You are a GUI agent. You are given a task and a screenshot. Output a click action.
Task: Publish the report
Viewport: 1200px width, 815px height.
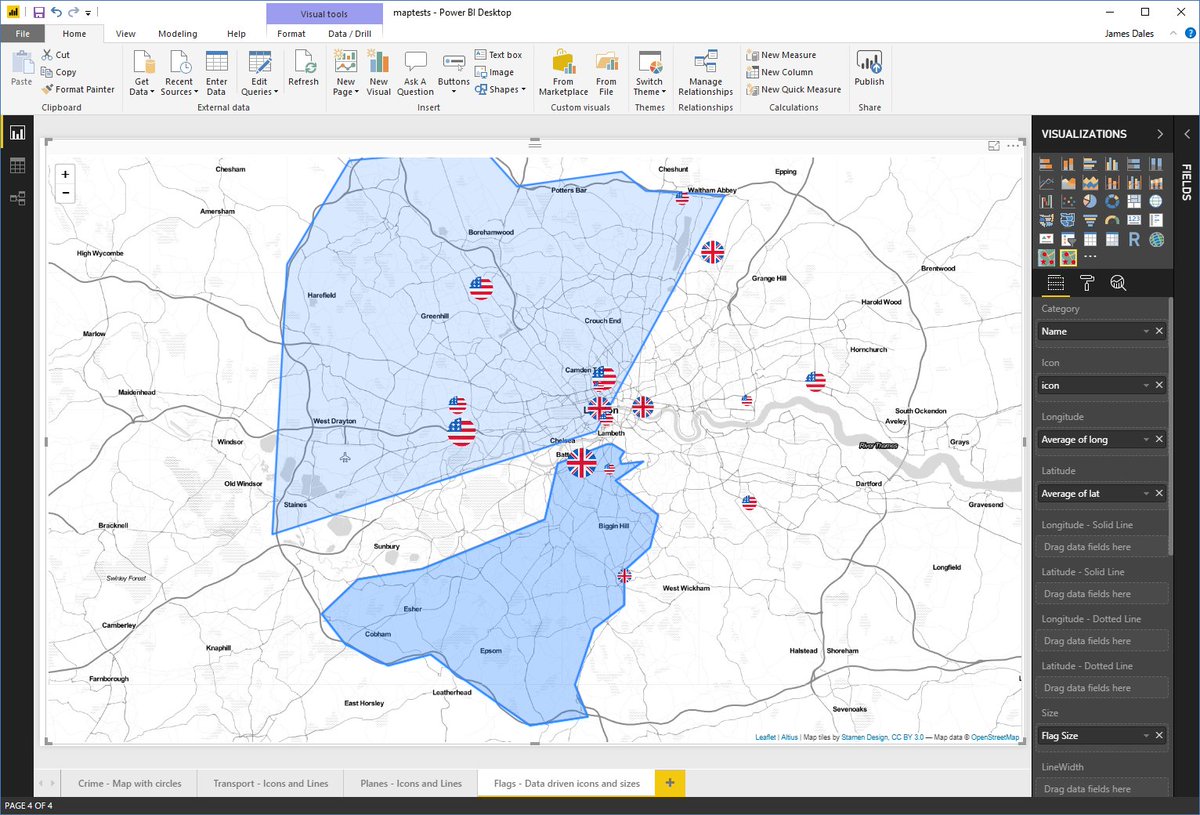(x=869, y=68)
